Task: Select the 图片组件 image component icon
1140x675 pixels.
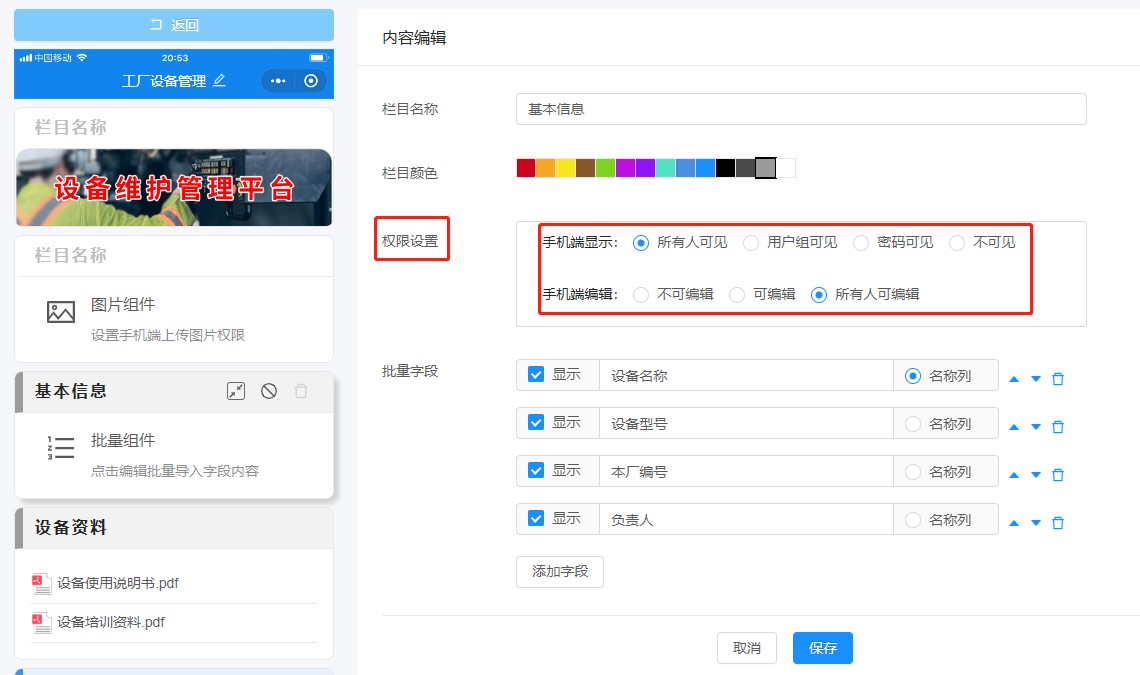Action: point(60,310)
